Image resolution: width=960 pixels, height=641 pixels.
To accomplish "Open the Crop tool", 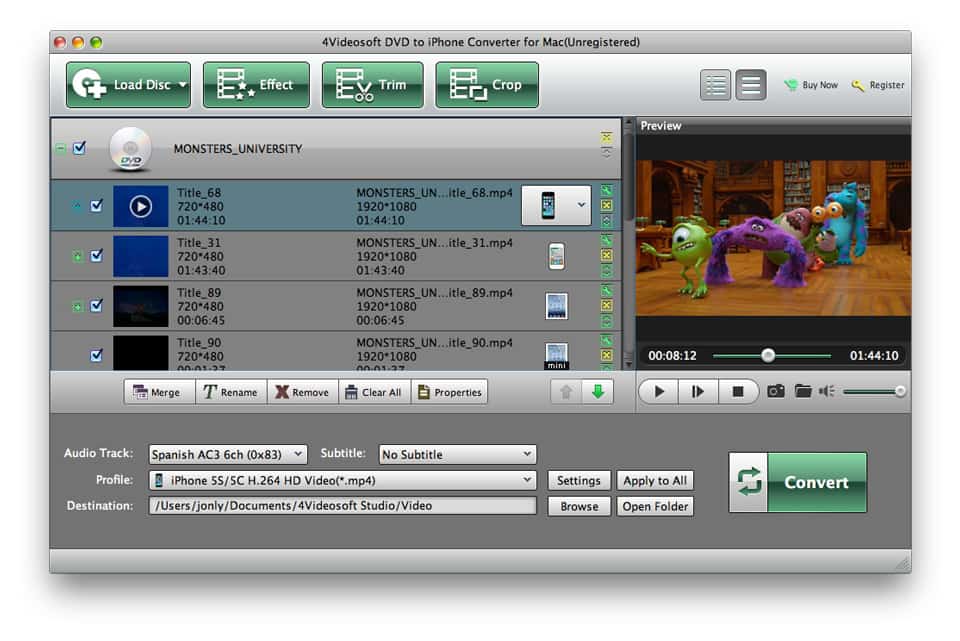I will pos(487,84).
